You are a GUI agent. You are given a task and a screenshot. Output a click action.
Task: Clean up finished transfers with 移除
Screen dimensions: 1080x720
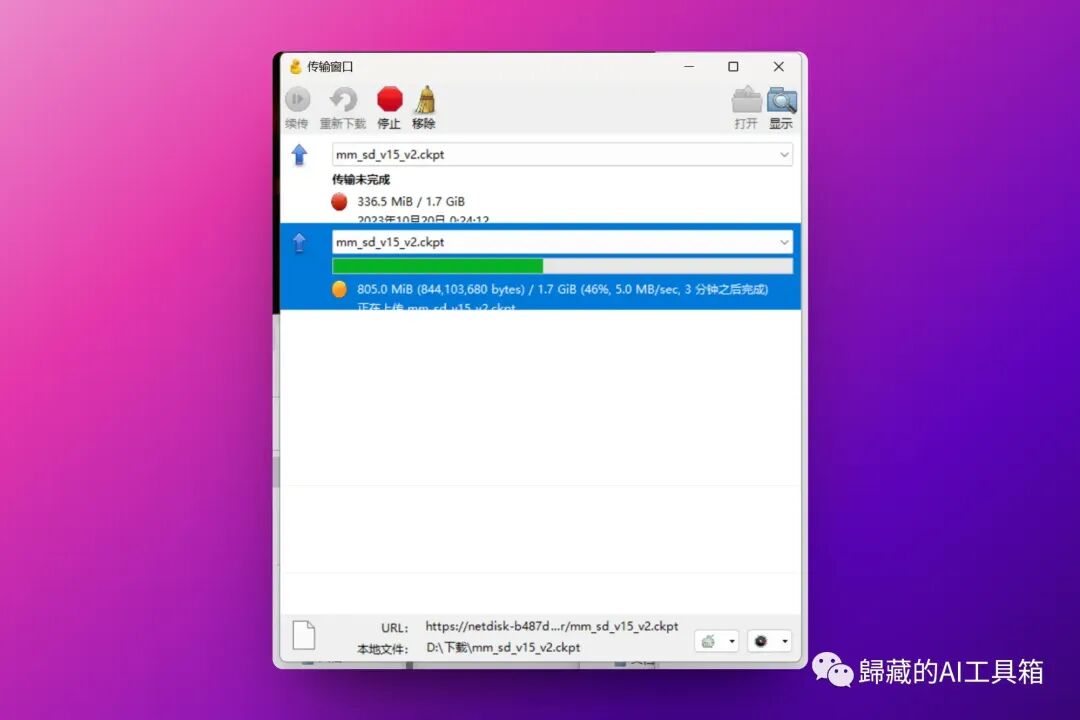click(x=425, y=99)
